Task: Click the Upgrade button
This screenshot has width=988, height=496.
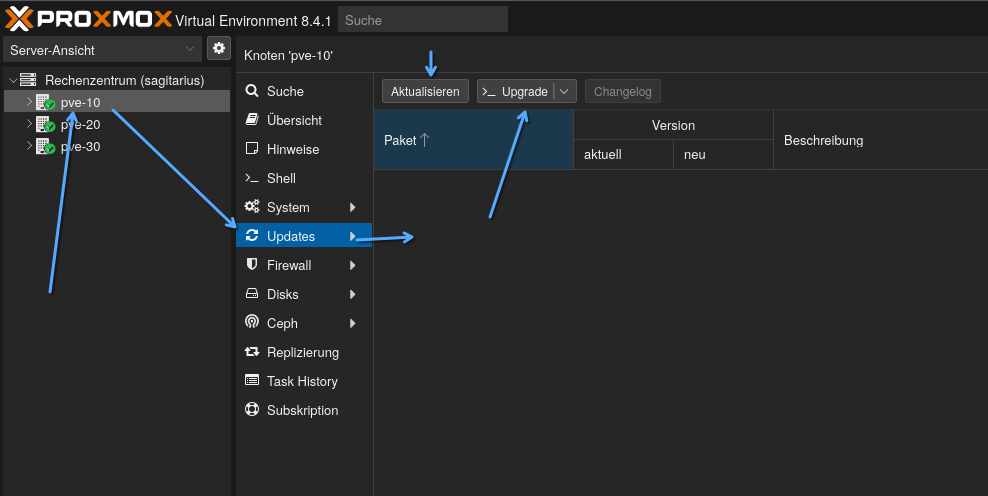Action: pyautogui.click(x=515, y=91)
